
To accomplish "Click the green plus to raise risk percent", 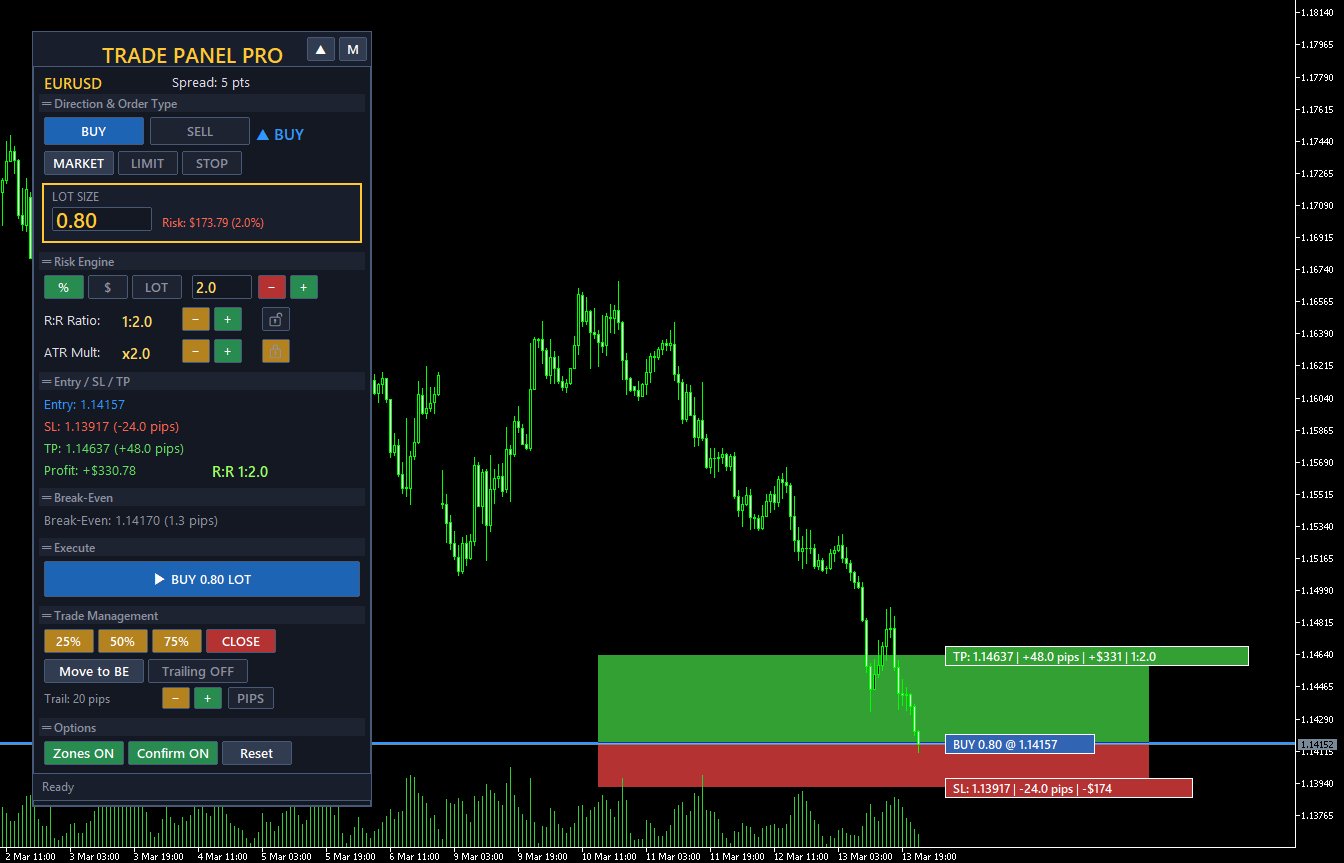I will pyautogui.click(x=303, y=287).
